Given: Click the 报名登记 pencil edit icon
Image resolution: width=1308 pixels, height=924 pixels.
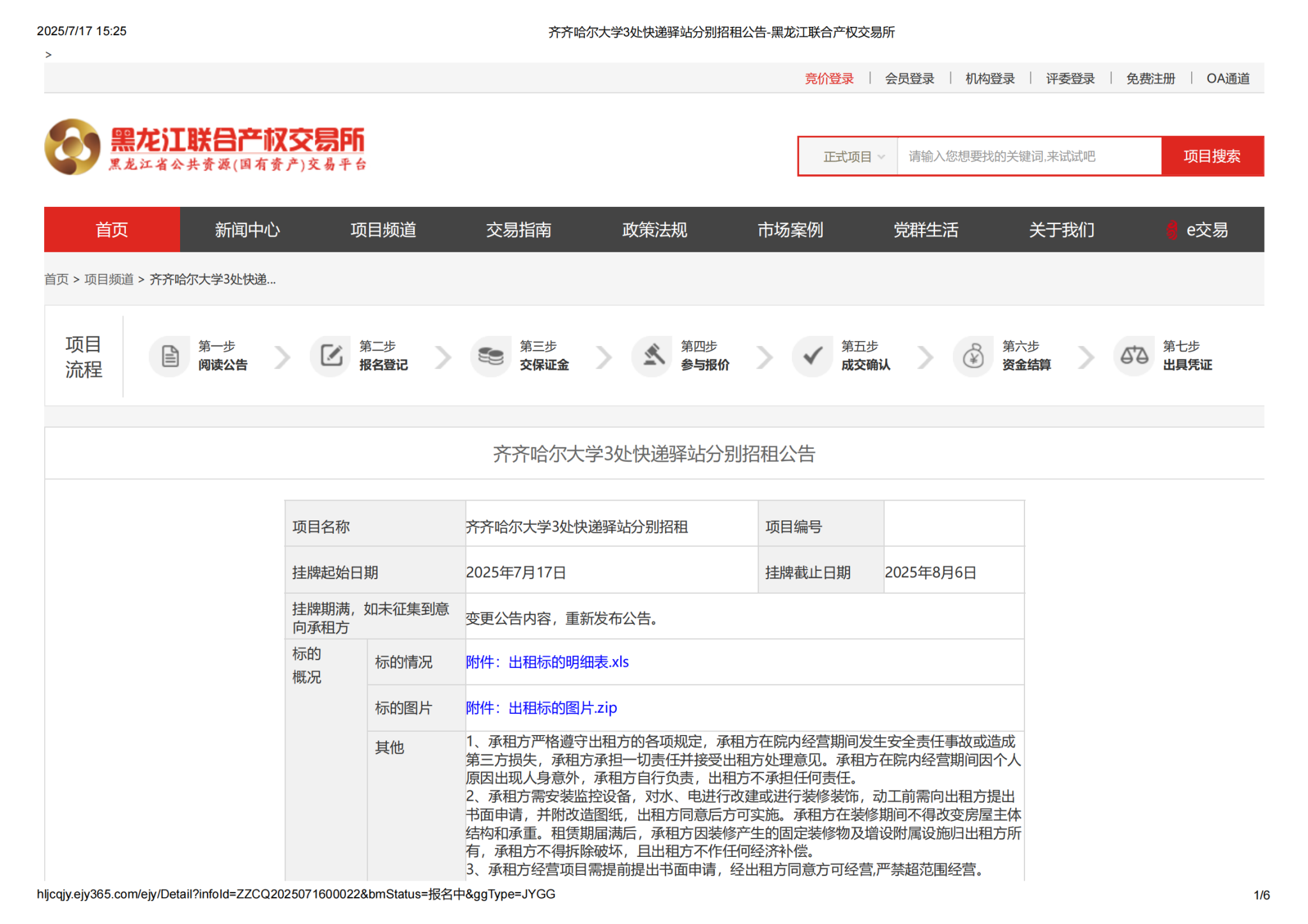Looking at the screenshot, I should pos(331,356).
